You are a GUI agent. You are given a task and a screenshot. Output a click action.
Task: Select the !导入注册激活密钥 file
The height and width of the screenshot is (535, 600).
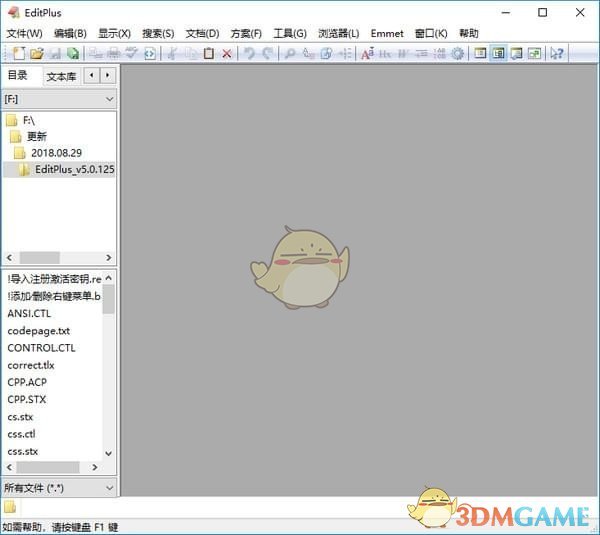54,279
